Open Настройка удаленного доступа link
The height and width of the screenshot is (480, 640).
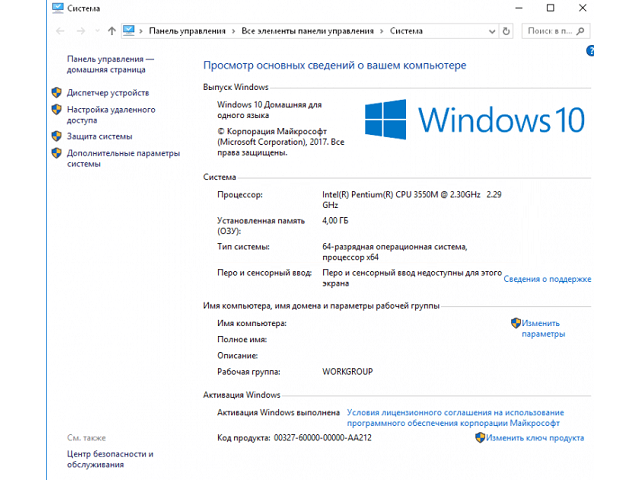[111, 115]
